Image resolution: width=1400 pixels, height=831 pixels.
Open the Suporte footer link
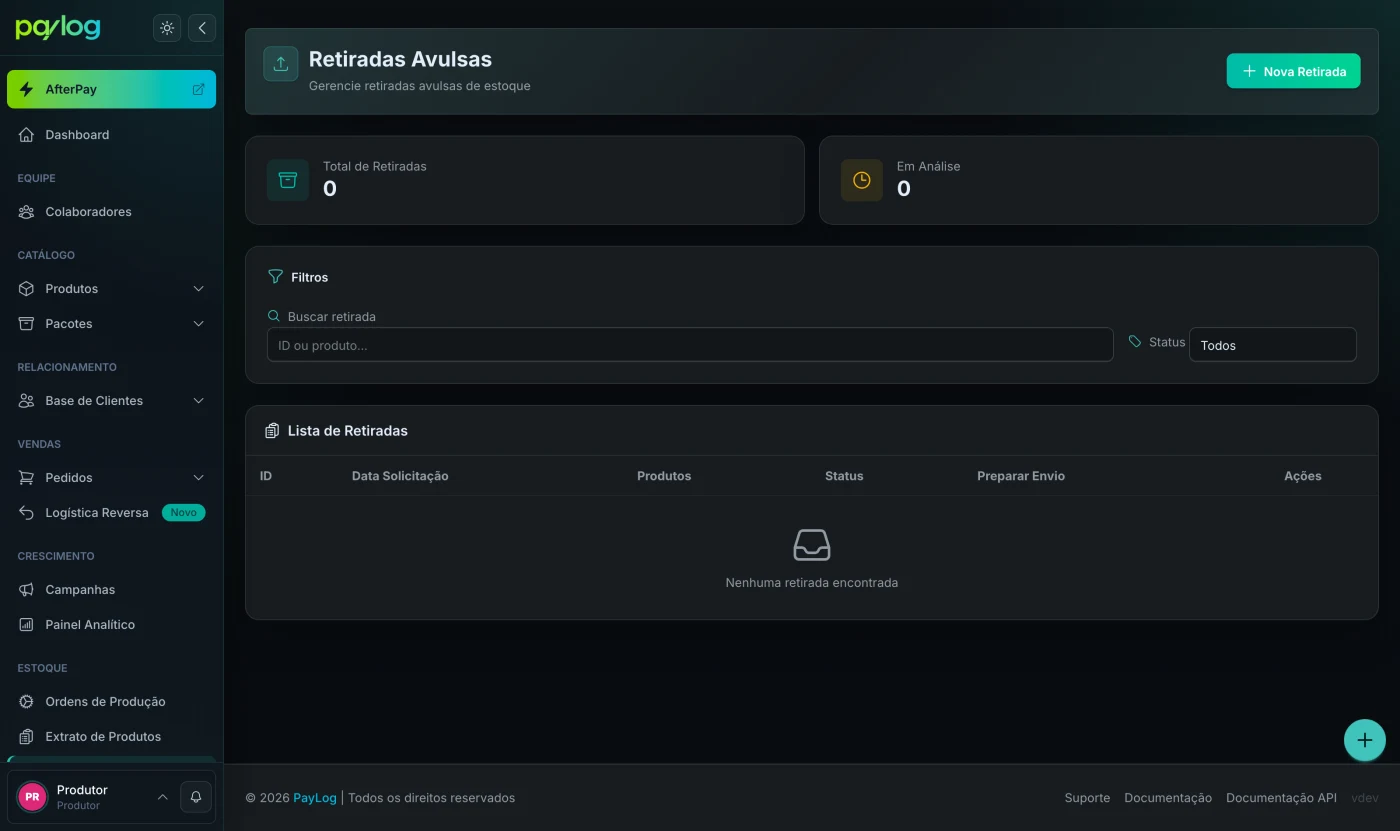(1087, 798)
